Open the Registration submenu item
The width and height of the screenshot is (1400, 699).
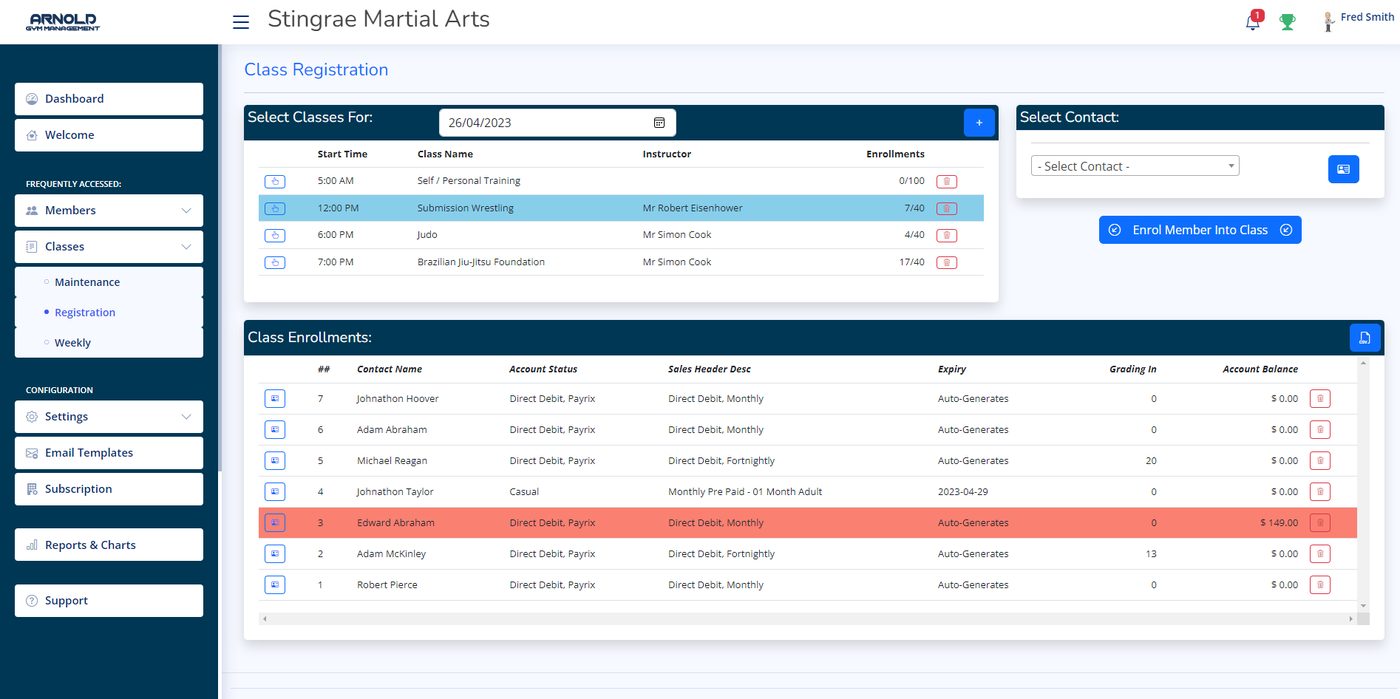pos(109,312)
